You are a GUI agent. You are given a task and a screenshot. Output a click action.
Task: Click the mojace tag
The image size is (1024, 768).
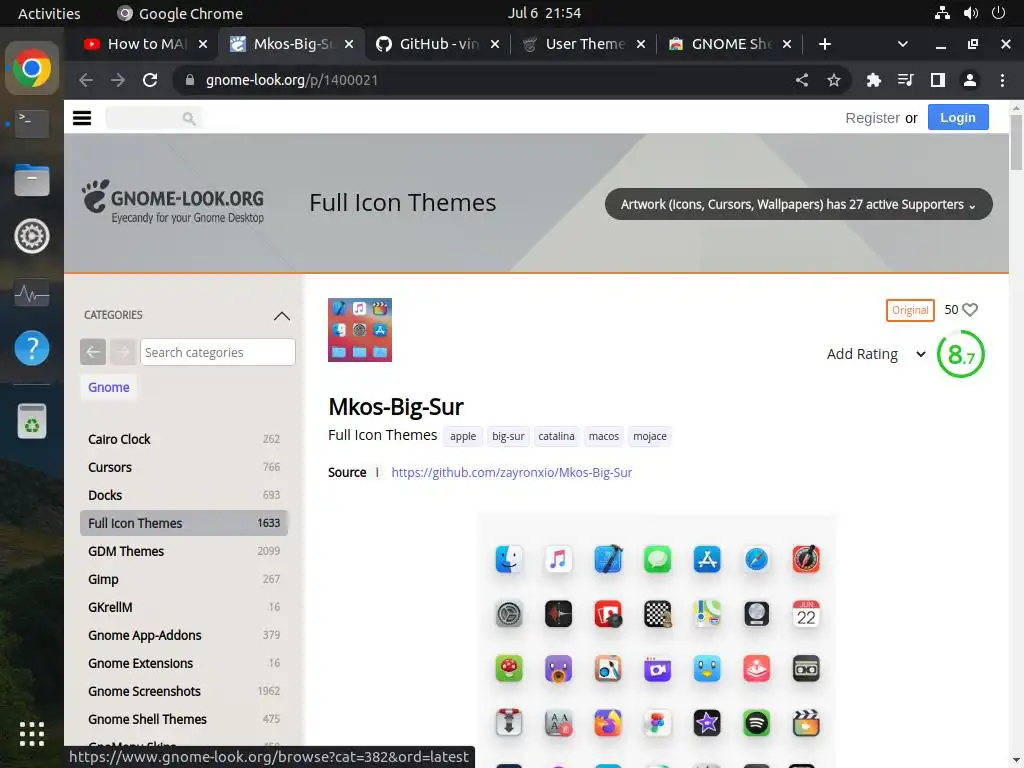(x=650, y=436)
